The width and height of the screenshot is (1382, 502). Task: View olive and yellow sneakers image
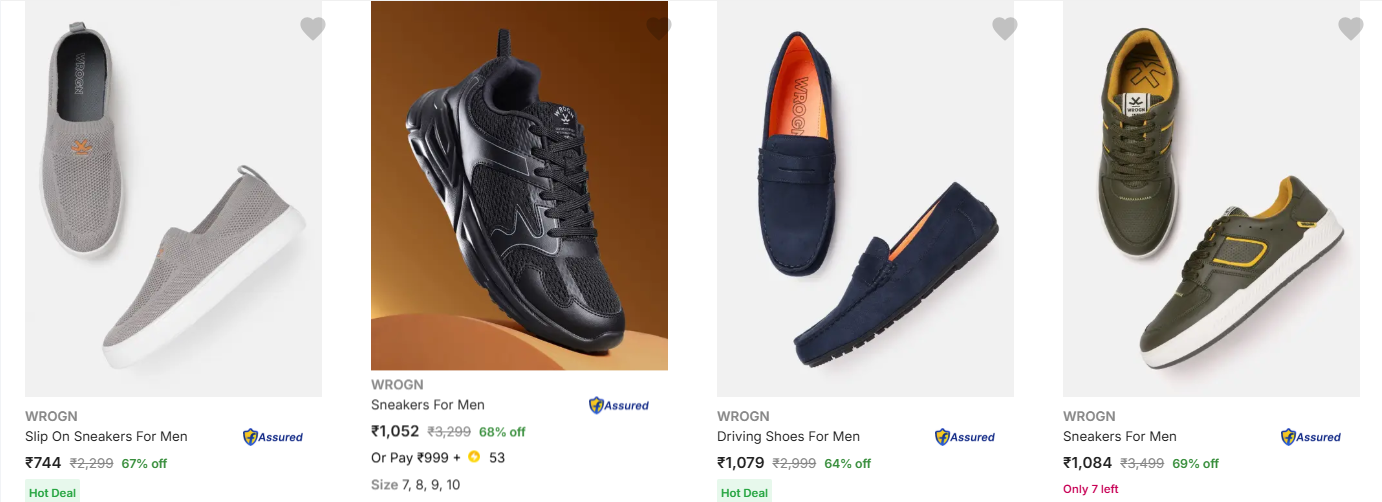(1211, 200)
